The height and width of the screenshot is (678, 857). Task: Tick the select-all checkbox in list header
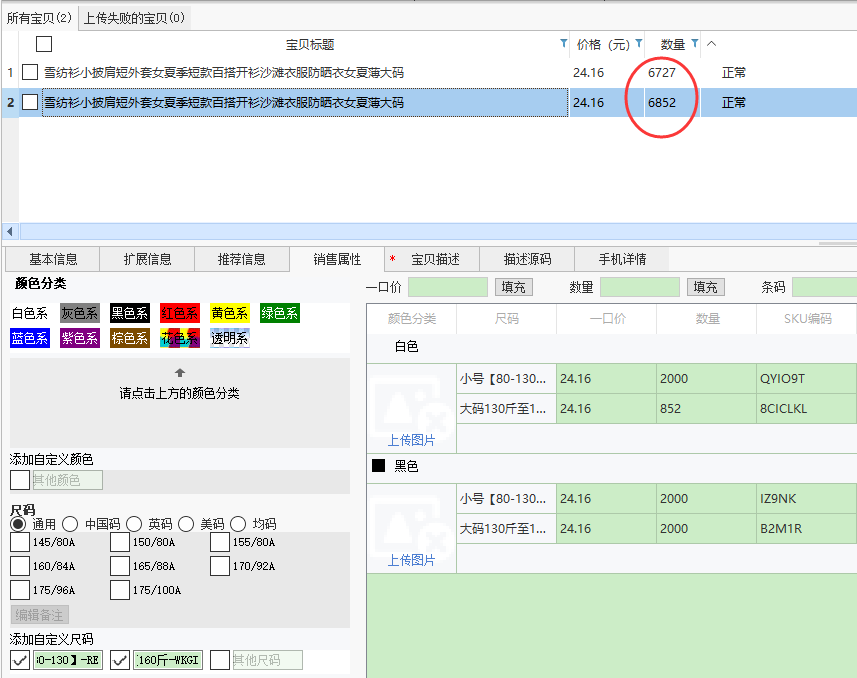pos(44,44)
